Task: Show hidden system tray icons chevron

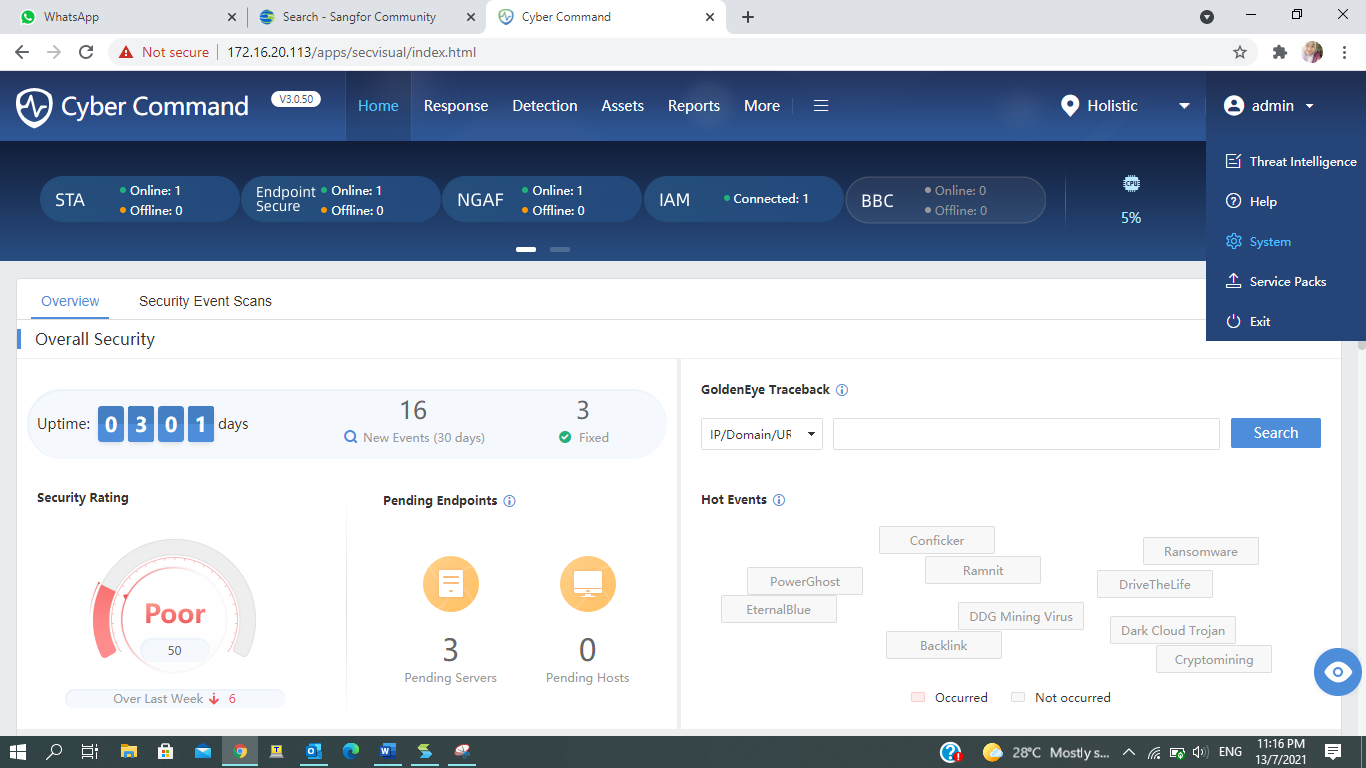Action: point(1129,752)
